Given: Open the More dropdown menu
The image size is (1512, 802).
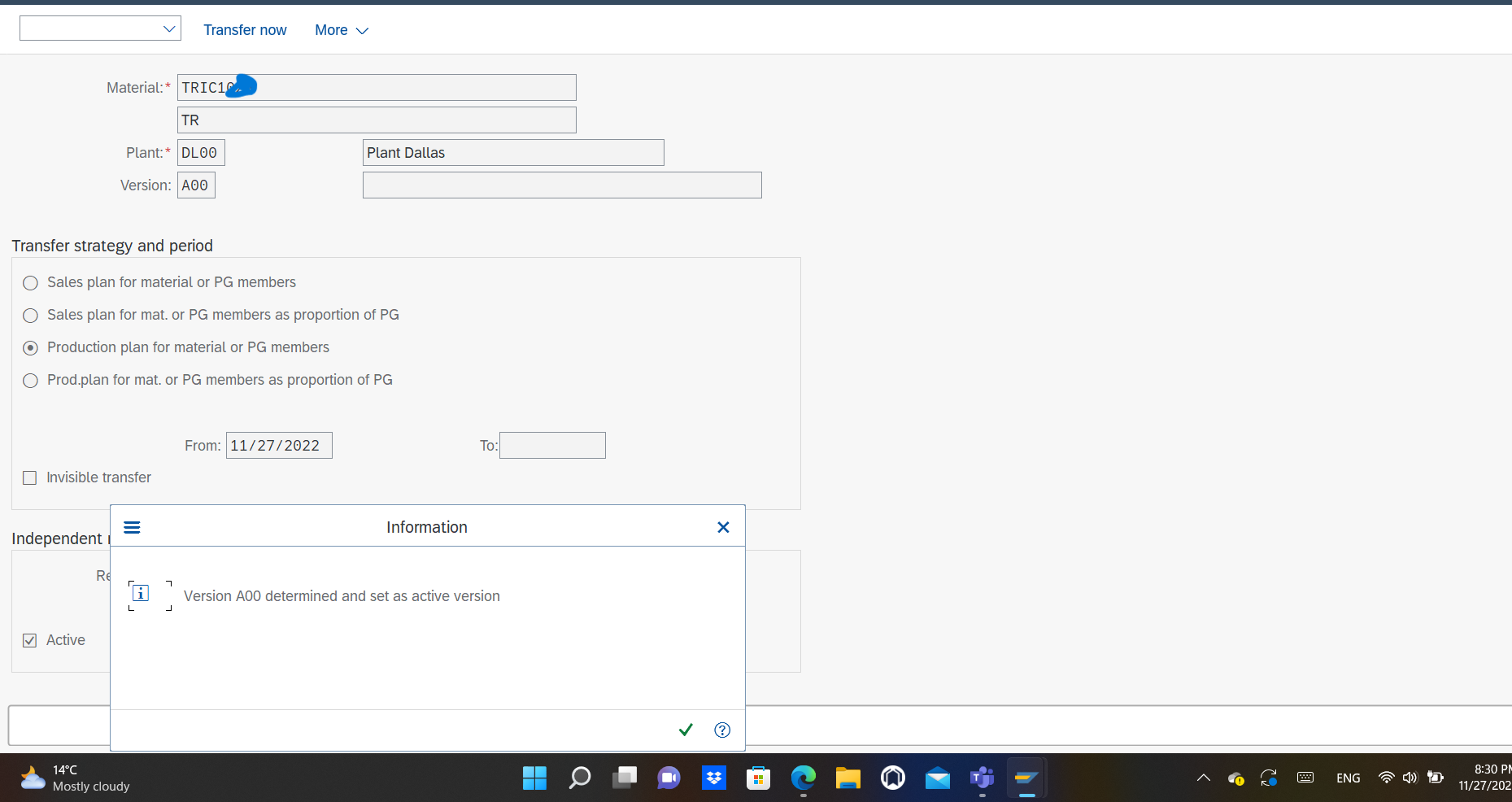Looking at the screenshot, I should point(341,30).
